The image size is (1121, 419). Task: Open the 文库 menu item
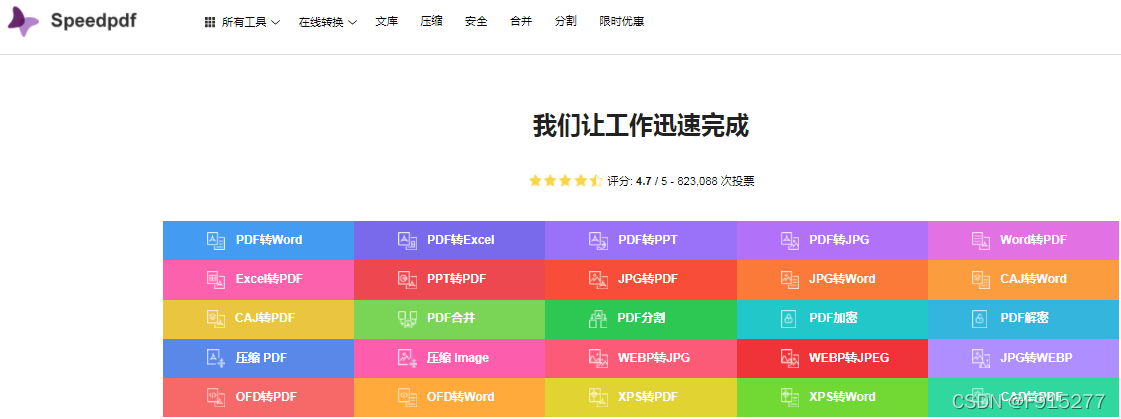click(x=387, y=21)
